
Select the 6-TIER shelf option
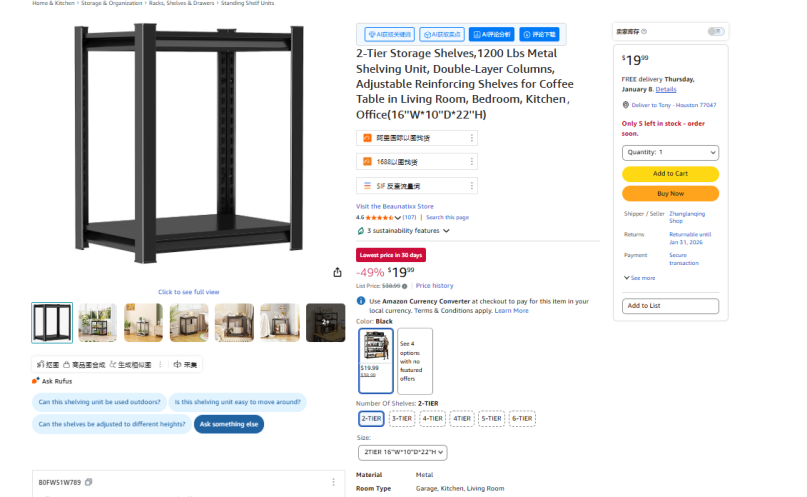(522, 419)
